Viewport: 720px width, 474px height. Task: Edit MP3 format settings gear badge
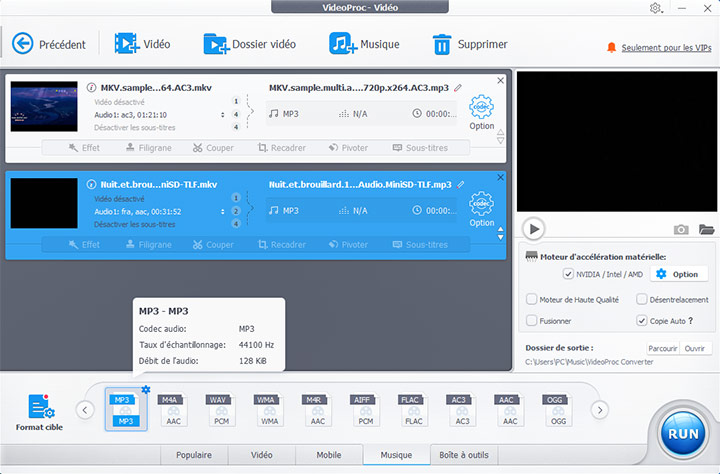[x=146, y=389]
